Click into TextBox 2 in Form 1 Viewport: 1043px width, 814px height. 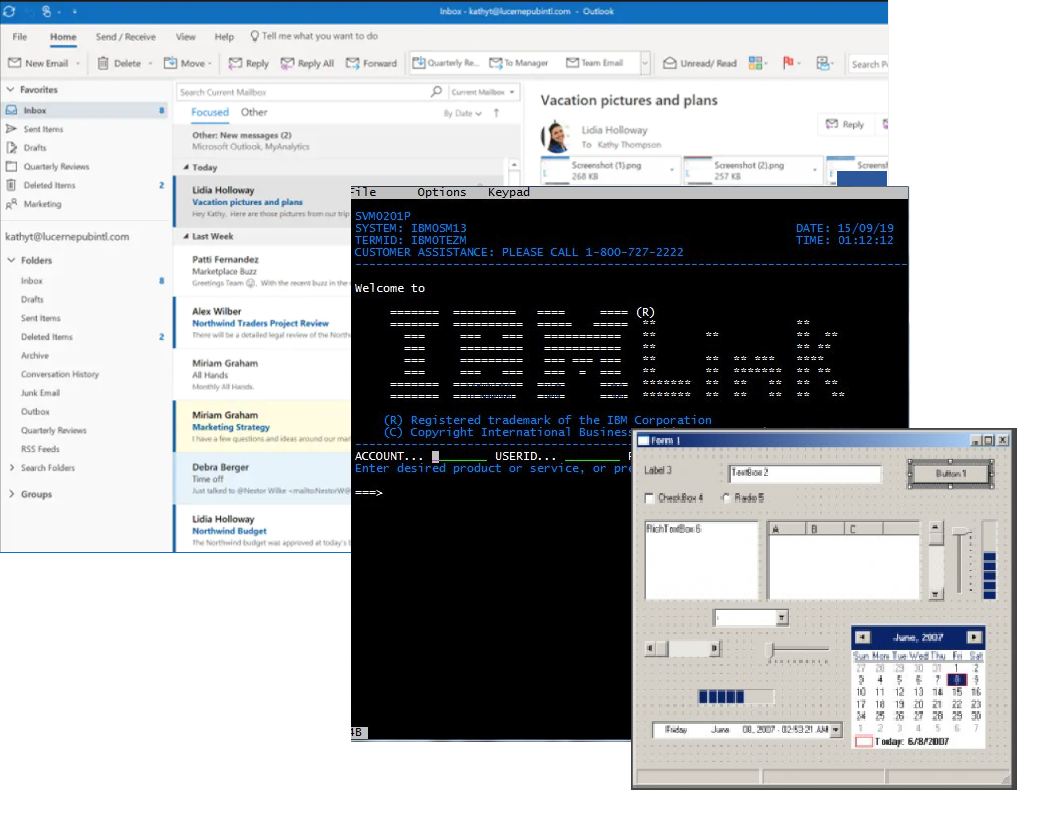[x=805, y=474]
